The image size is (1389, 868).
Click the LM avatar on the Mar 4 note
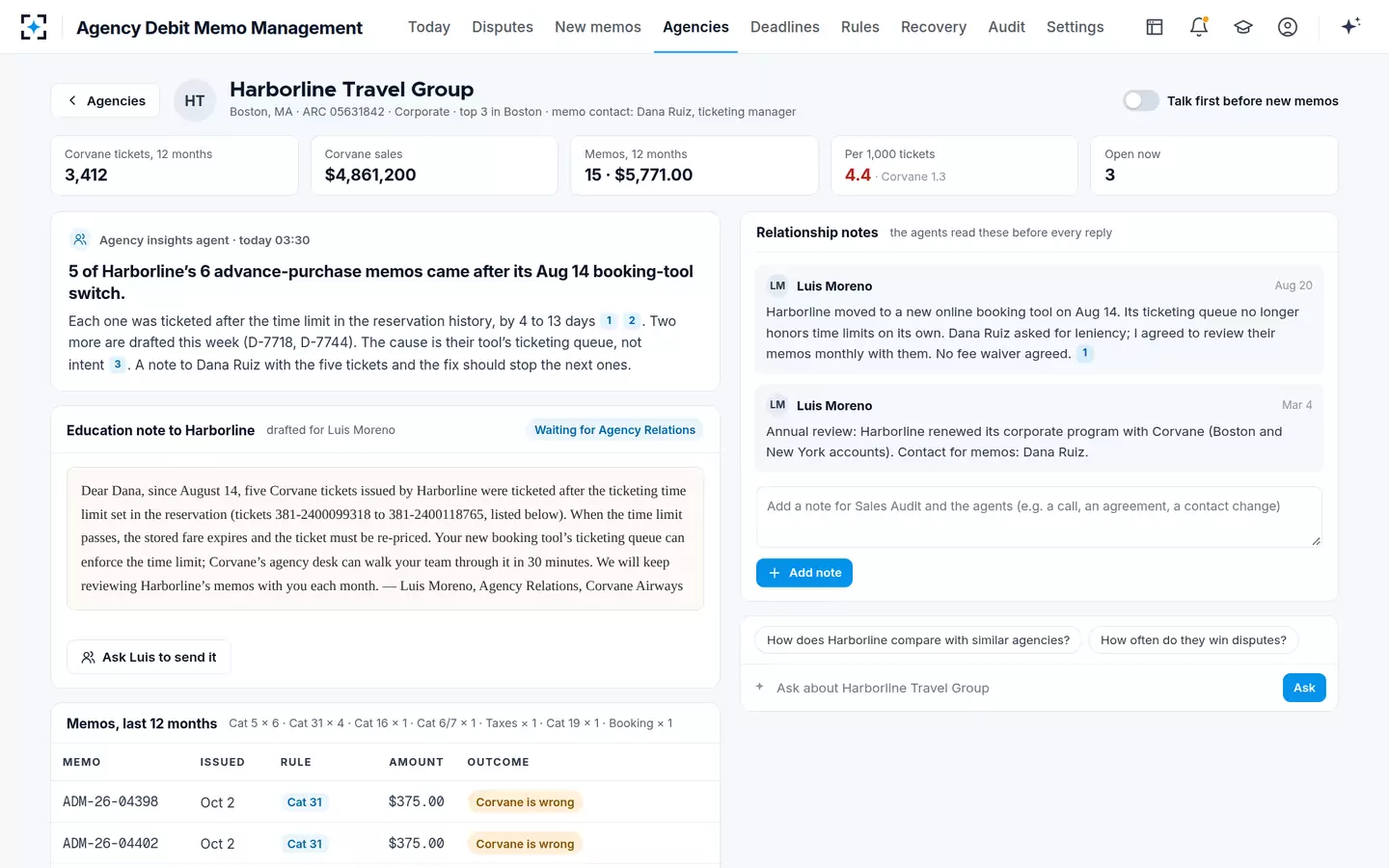777,405
